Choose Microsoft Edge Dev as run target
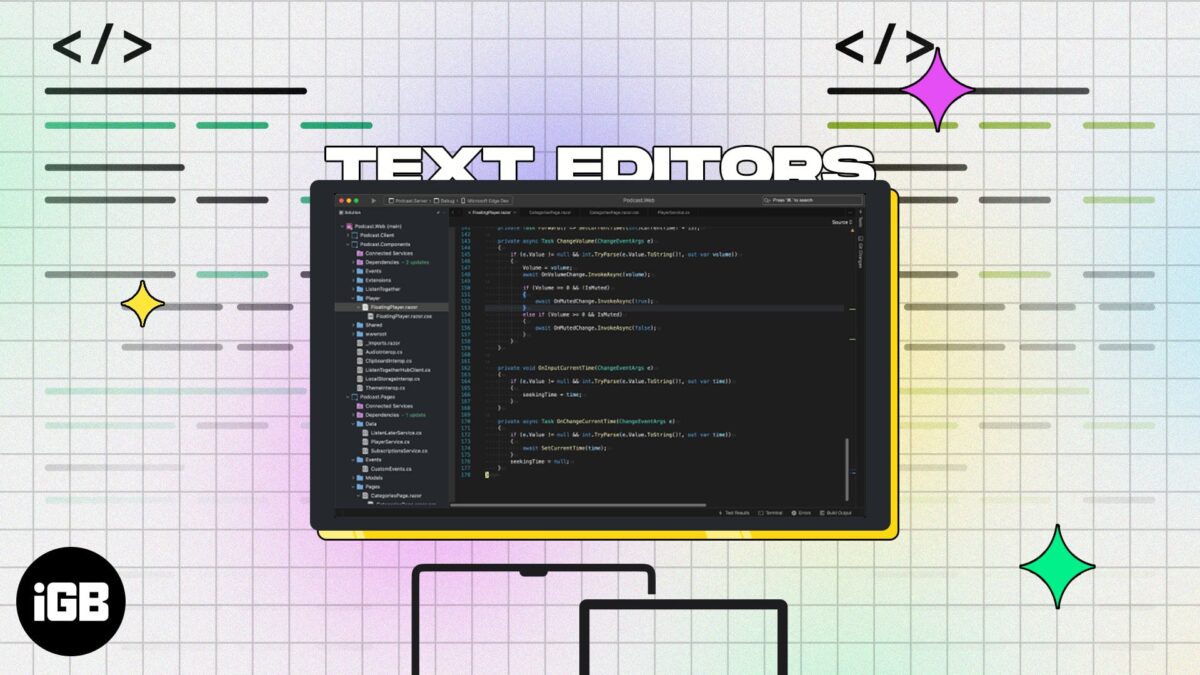The height and width of the screenshot is (675, 1200). pyautogui.click(x=487, y=200)
